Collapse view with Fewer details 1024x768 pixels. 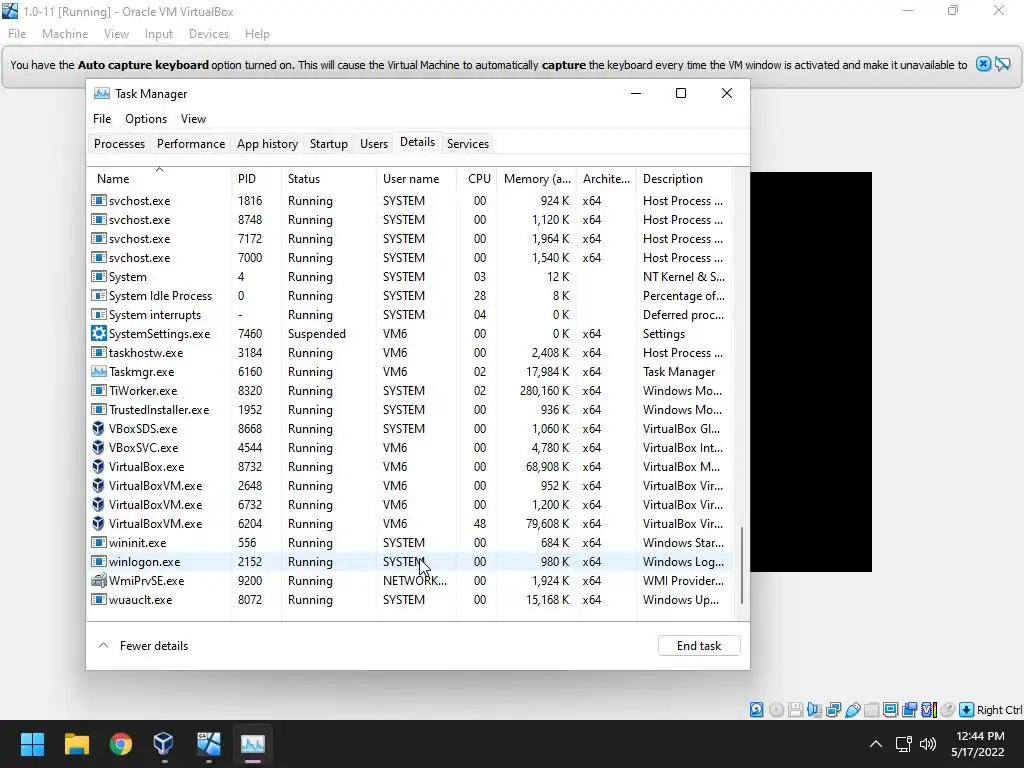(x=142, y=646)
